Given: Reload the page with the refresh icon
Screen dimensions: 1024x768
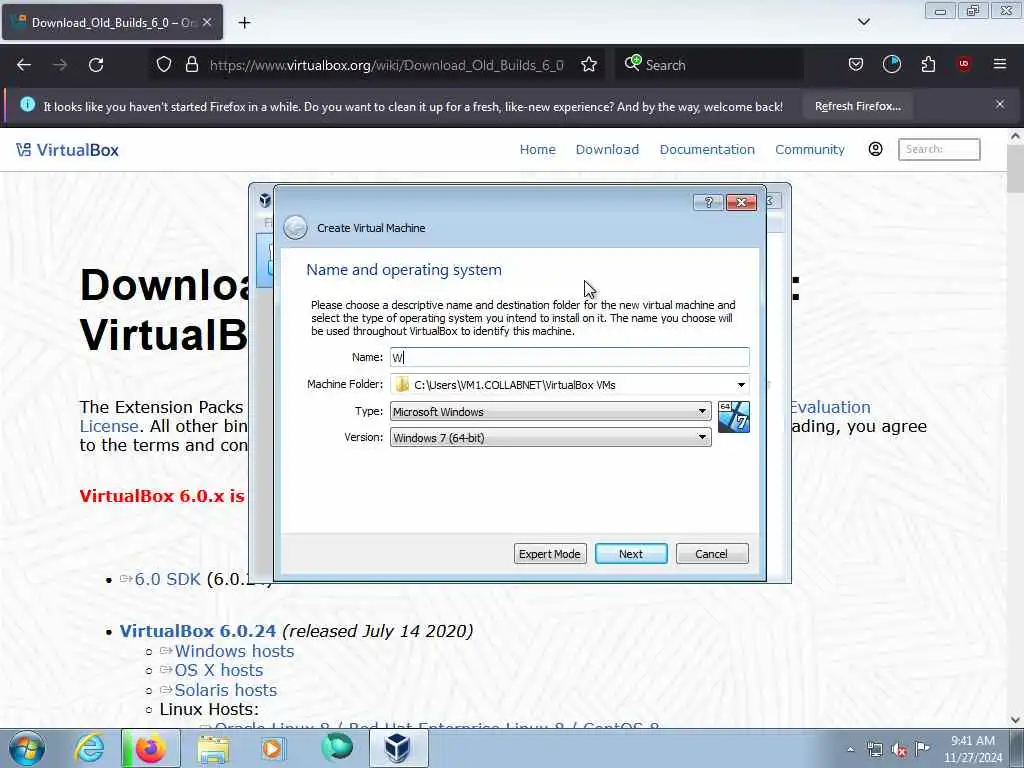Looking at the screenshot, I should click(96, 65).
